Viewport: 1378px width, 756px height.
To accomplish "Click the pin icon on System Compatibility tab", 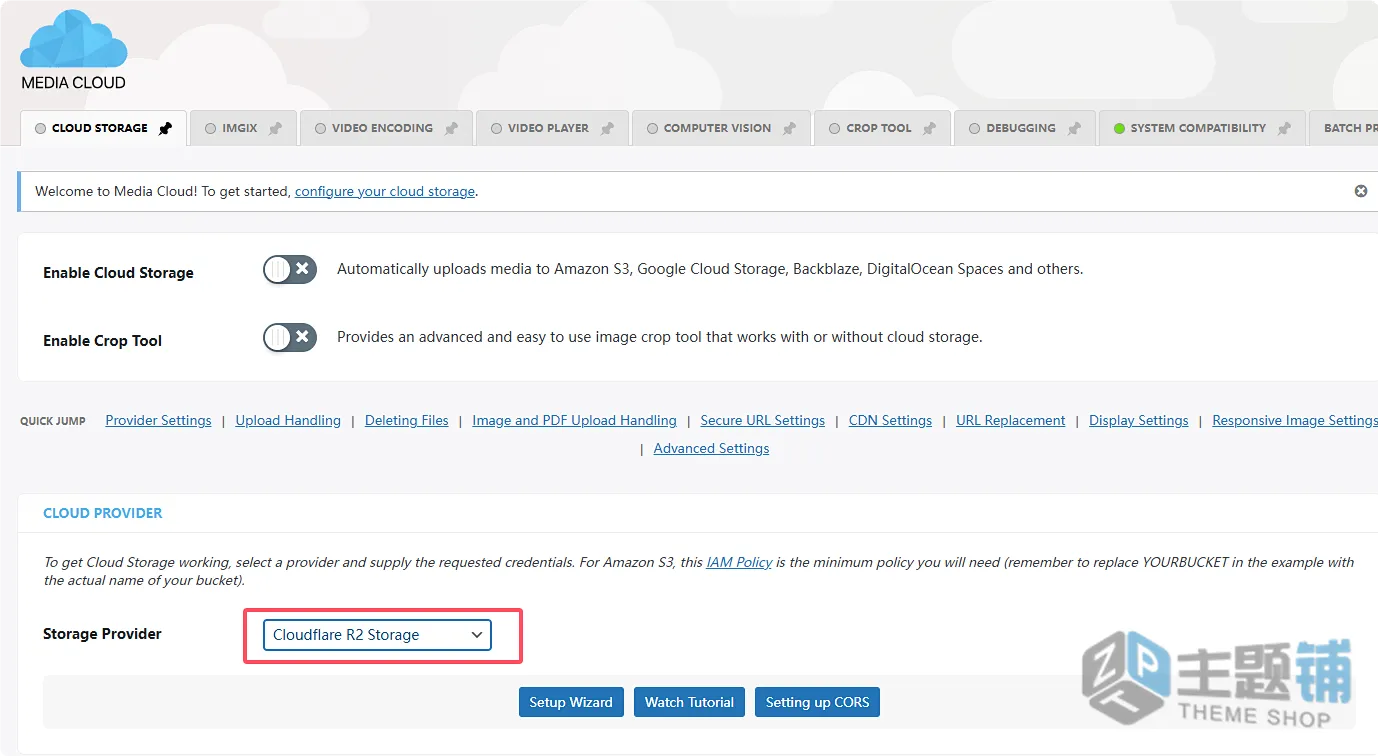I will pos(1284,129).
